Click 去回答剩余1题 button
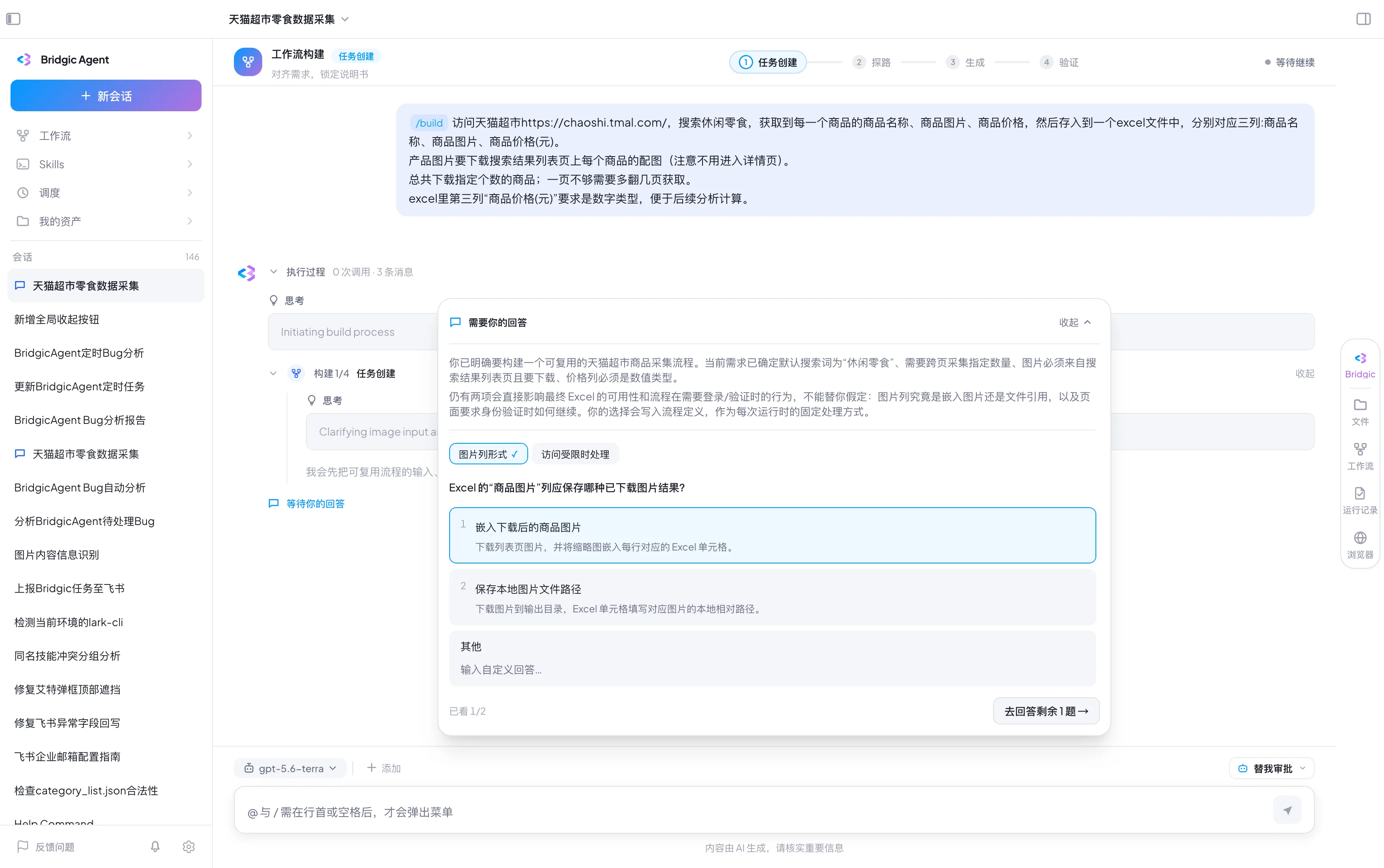The width and height of the screenshot is (1384, 868). pos(1046,711)
